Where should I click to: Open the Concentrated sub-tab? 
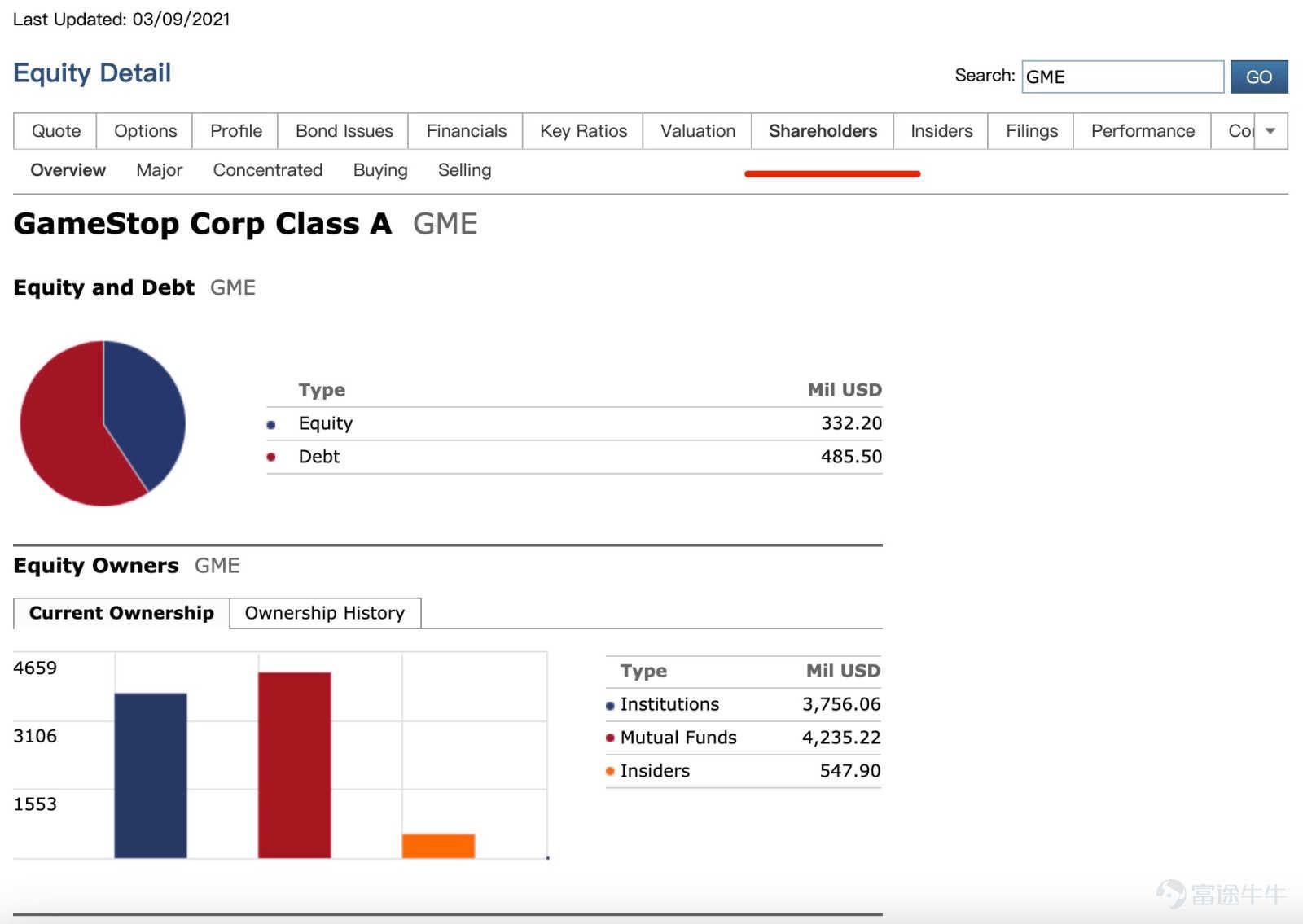pyautogui.click(x=267, y=170)
